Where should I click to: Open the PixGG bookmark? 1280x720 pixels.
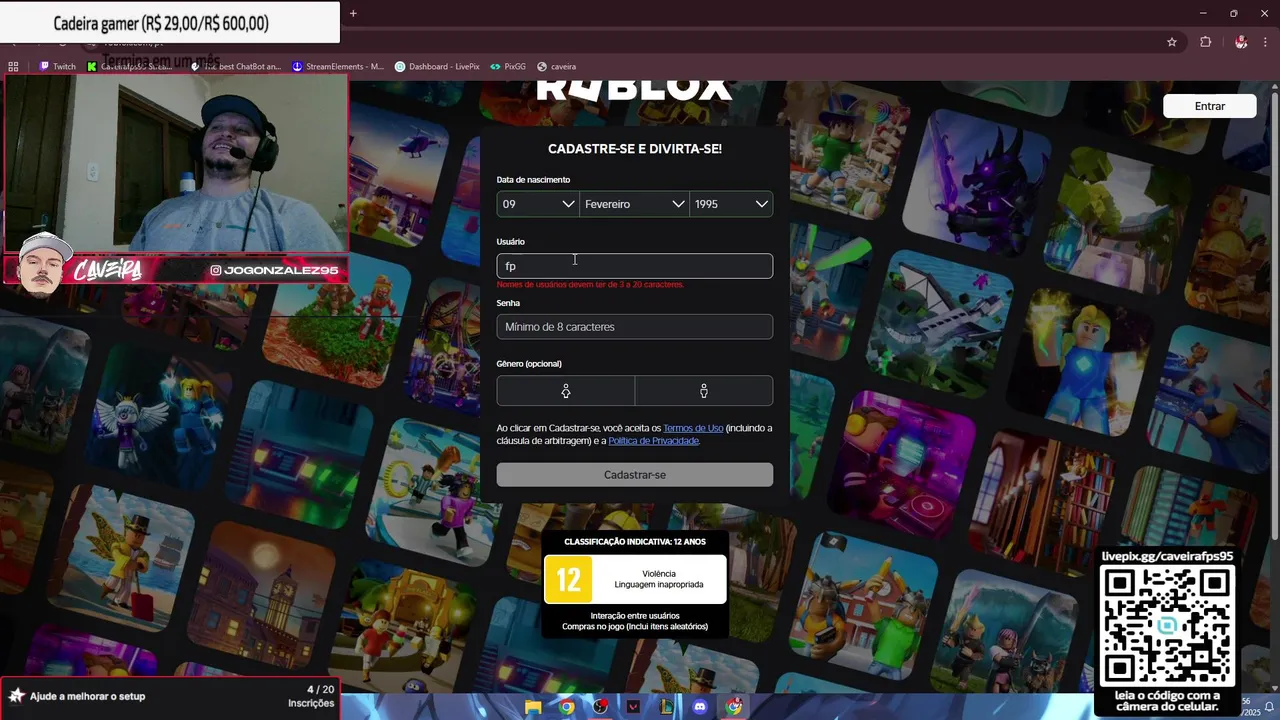508,67
